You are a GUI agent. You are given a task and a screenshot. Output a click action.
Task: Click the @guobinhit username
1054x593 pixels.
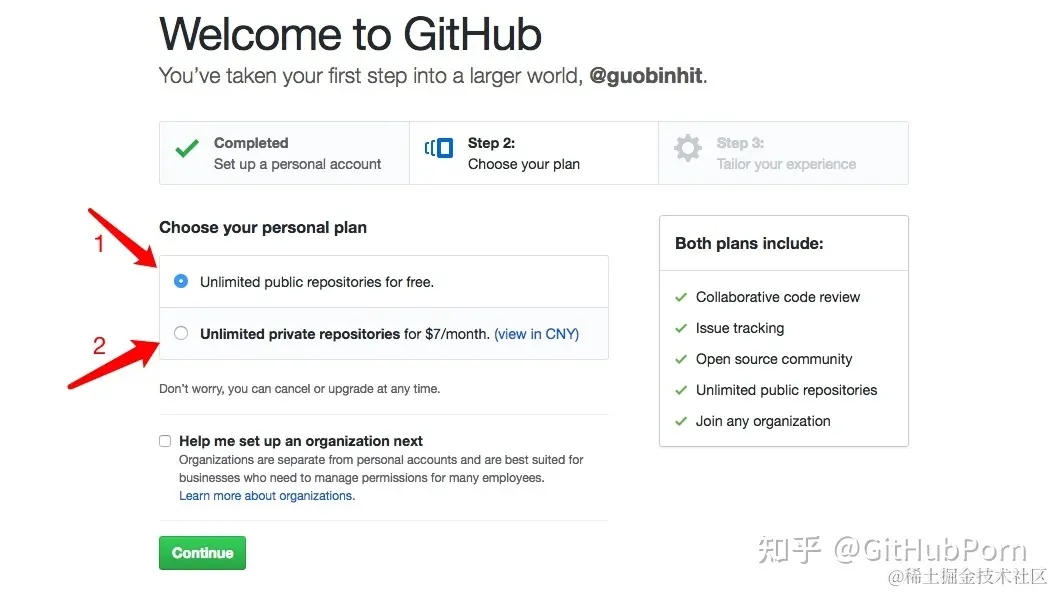(x=646, y=76)
